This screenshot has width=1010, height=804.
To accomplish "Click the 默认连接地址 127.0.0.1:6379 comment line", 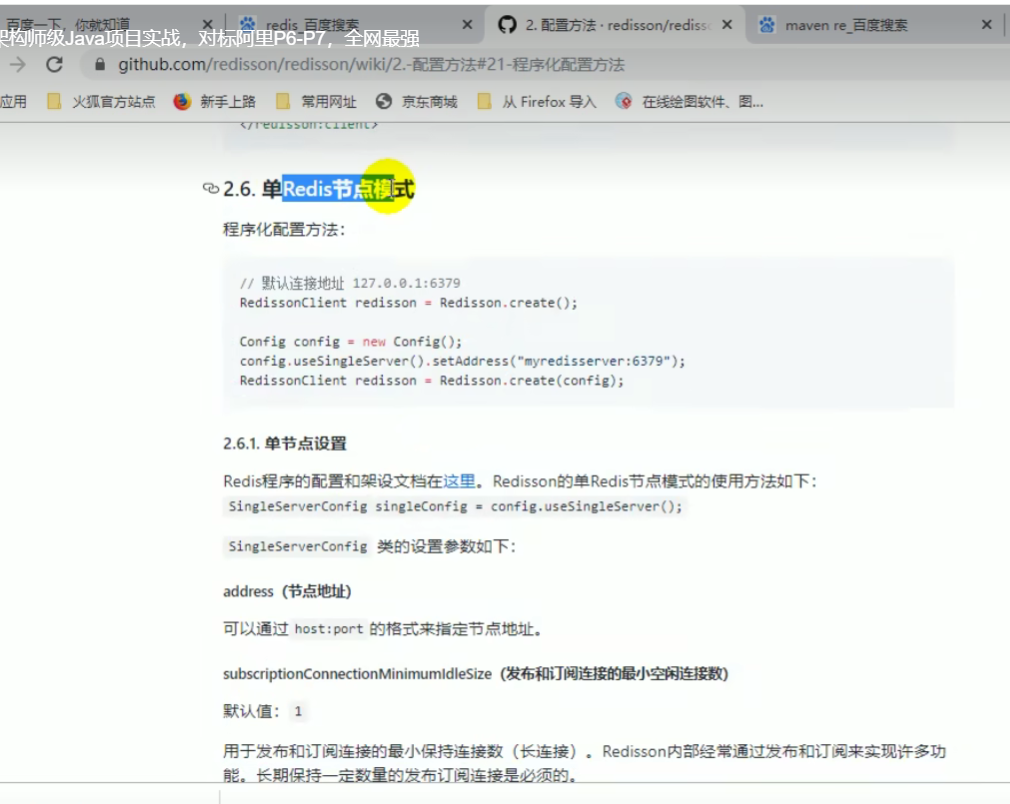I will pos(350,283).
